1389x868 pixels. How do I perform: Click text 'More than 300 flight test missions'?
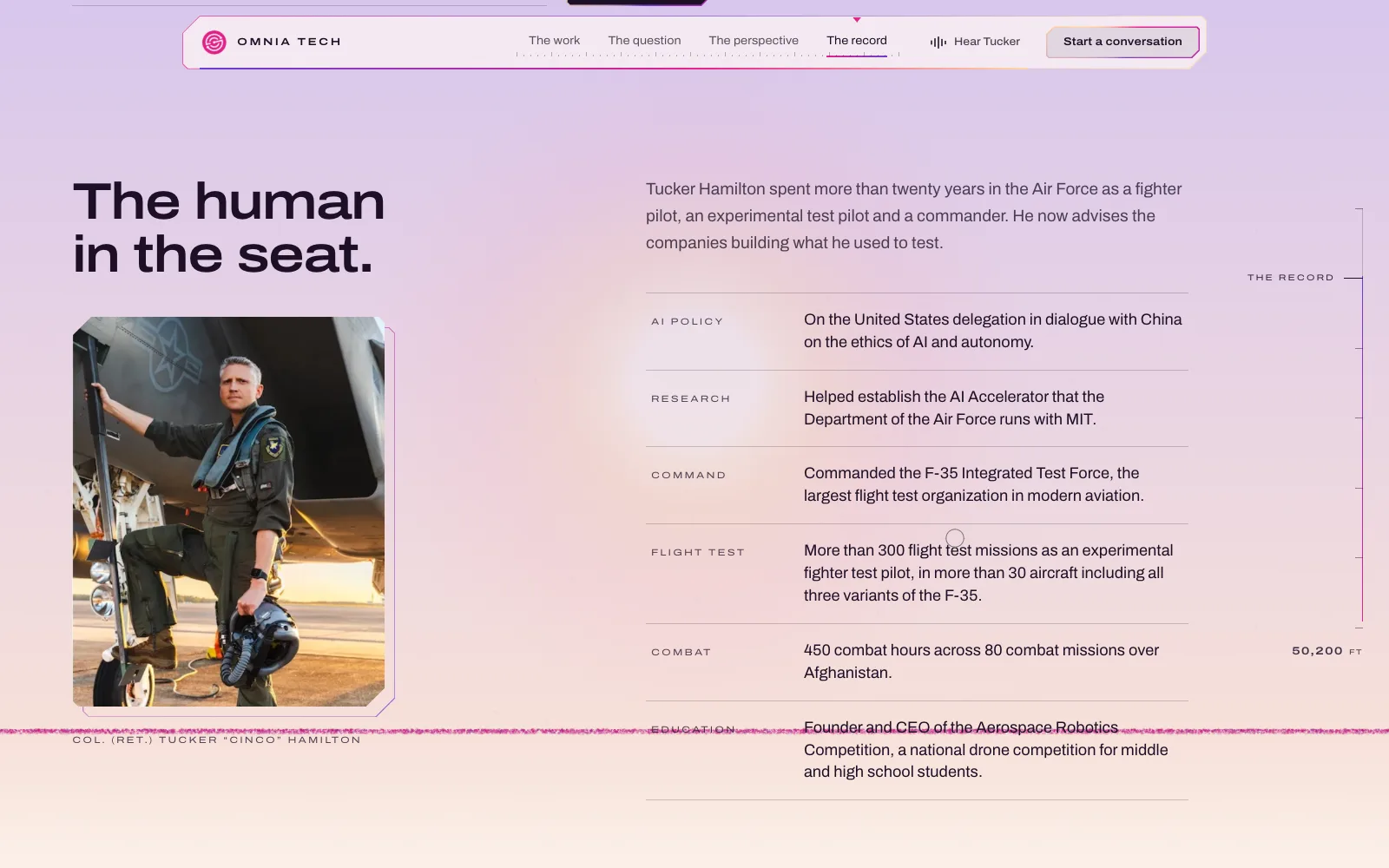(988, 573)
